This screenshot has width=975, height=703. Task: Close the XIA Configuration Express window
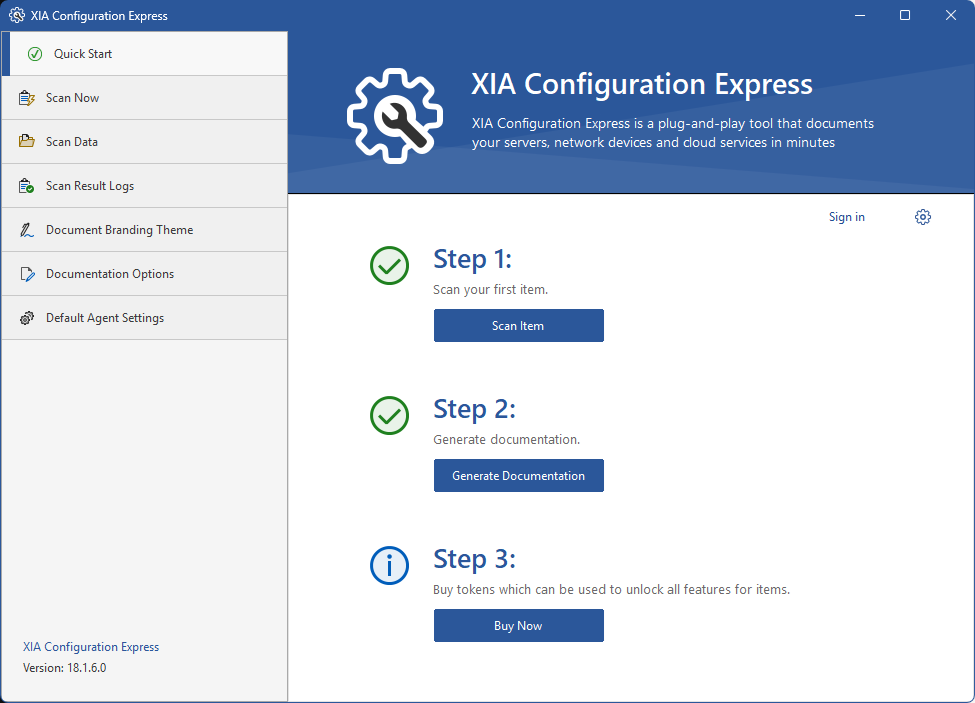click(x=951, y=16)
